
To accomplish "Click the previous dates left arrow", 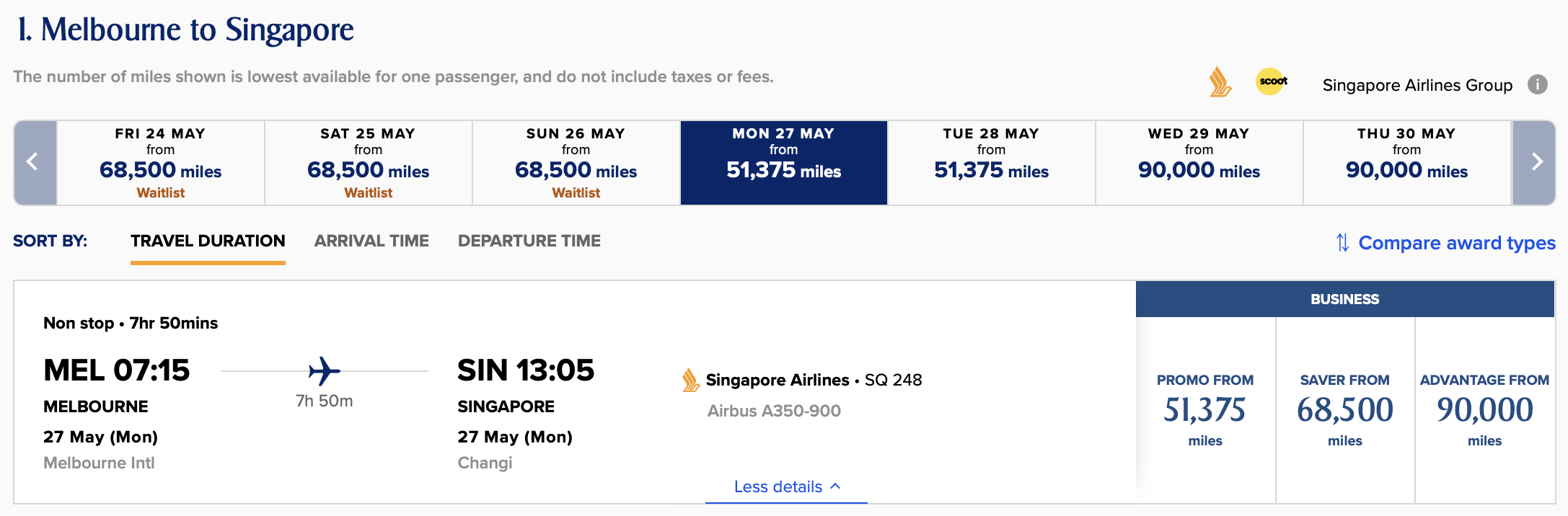I will tap(34, 162).
